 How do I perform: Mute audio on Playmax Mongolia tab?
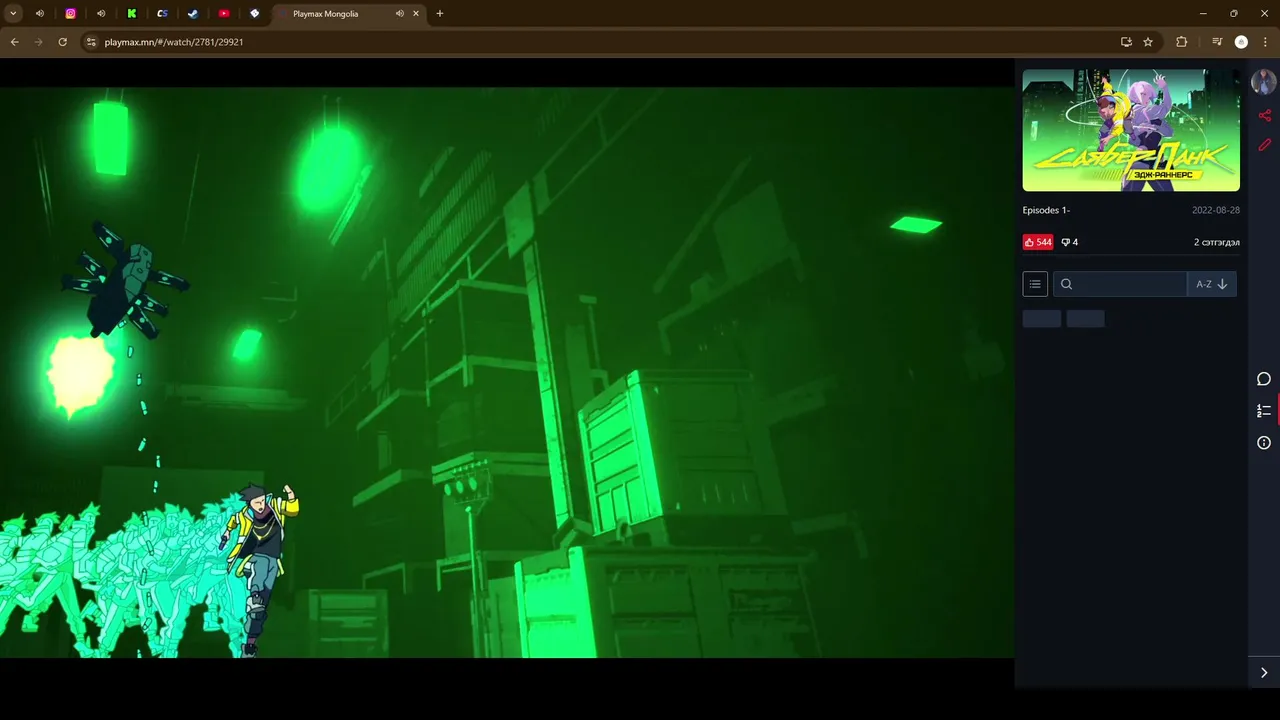(x=399, y=14)
